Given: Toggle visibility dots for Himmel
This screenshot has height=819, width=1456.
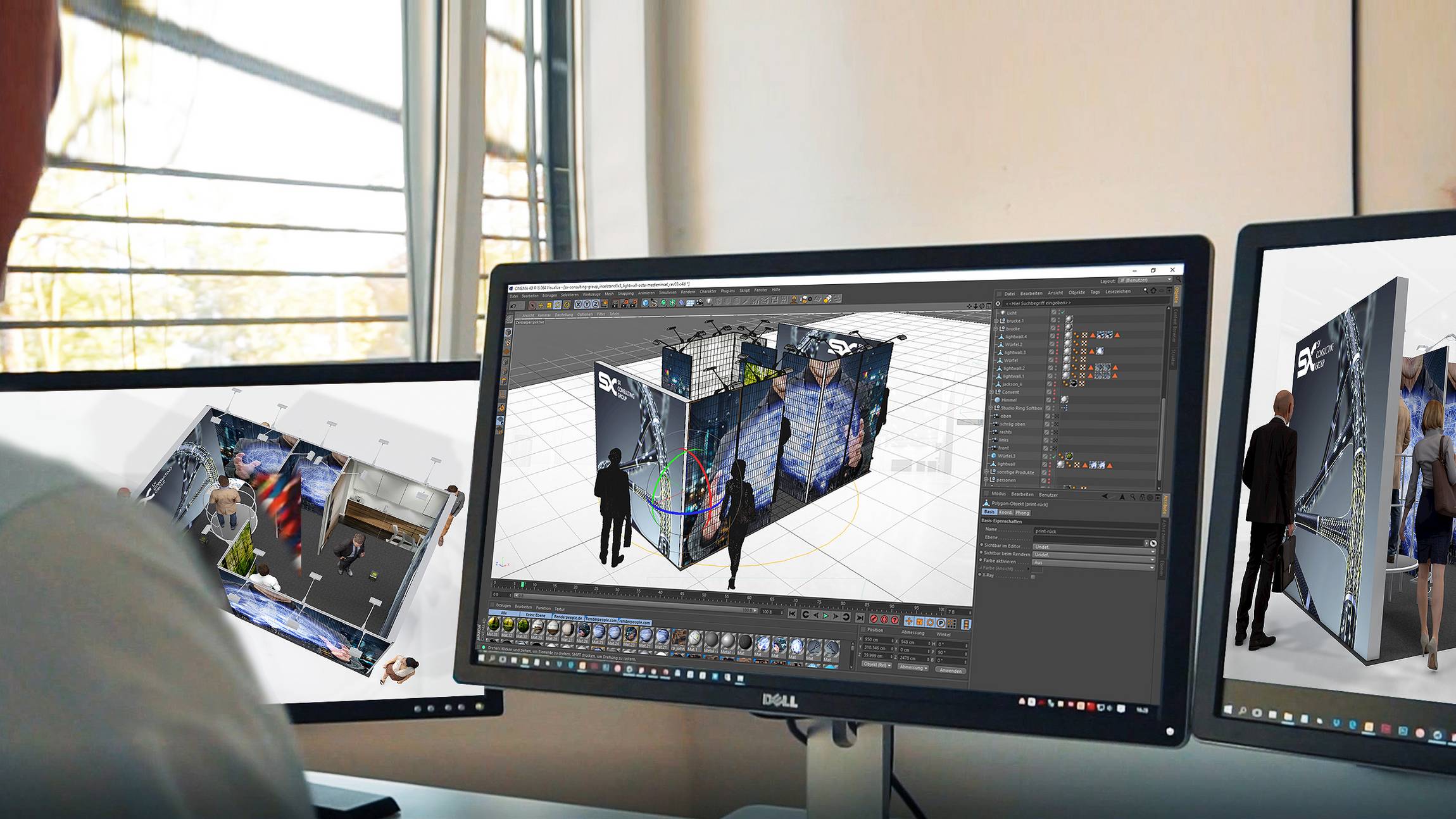Looking at the screenshot, I should click(1054, 400).
